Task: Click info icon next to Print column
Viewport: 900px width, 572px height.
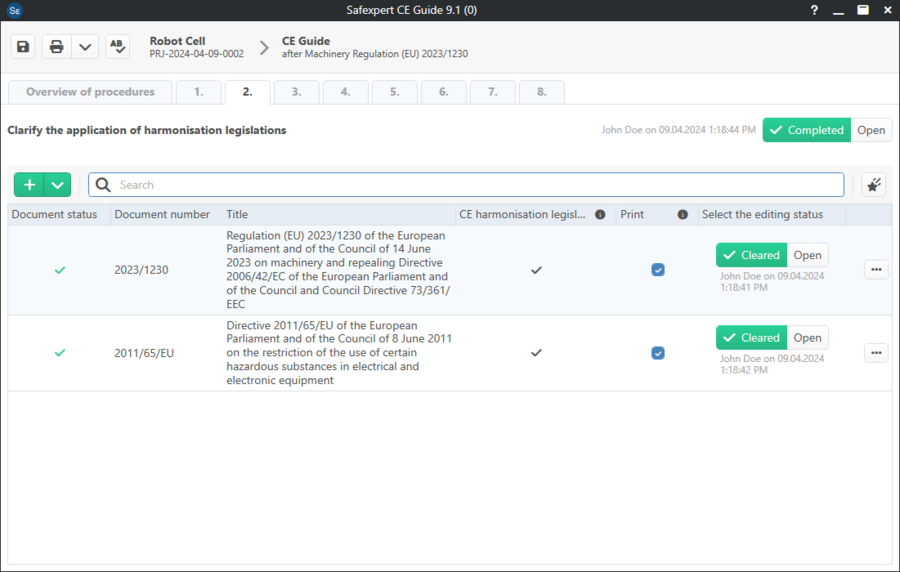Action: pos(682,214)
